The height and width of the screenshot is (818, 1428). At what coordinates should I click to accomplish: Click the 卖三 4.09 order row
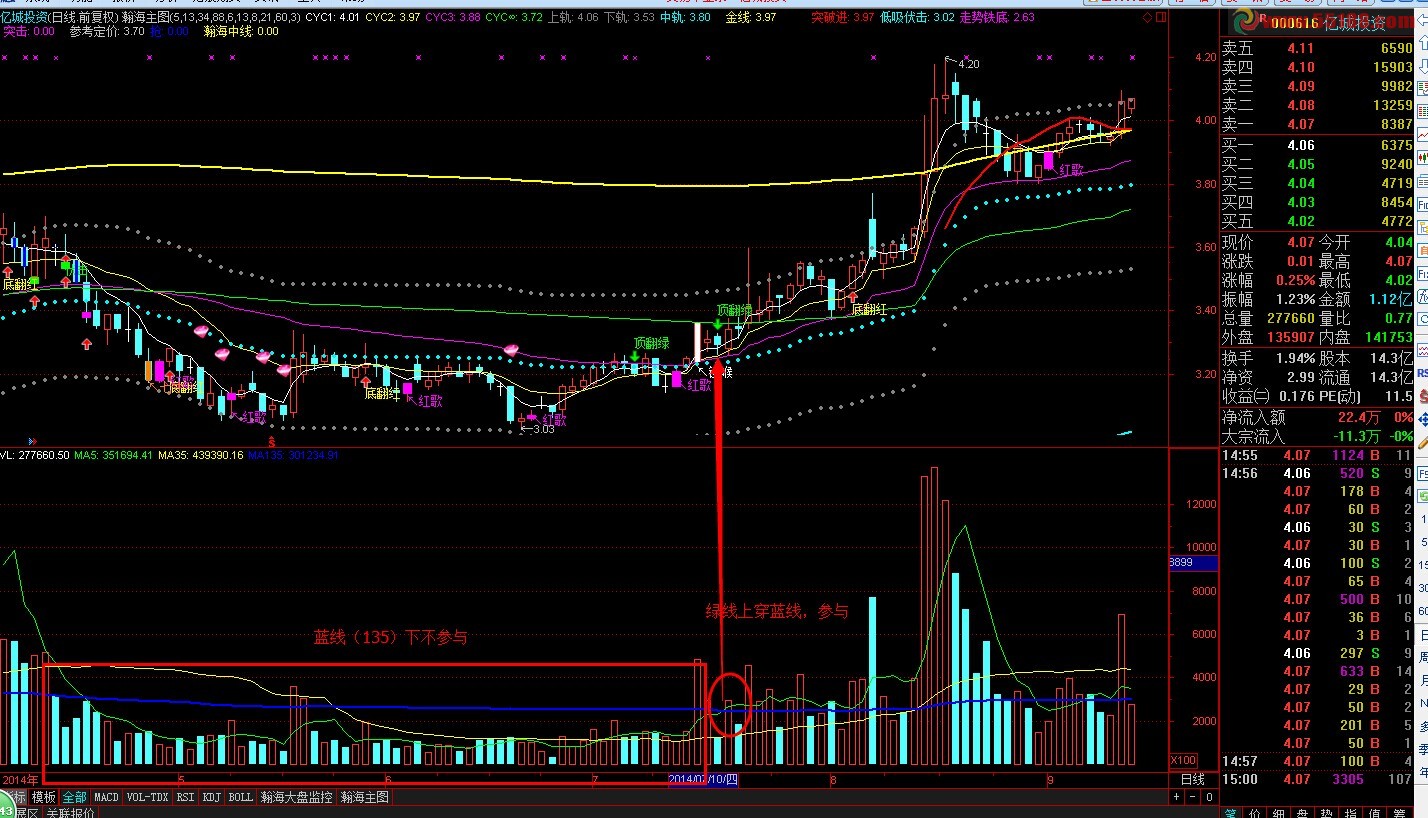click(x=1318, y=86)
